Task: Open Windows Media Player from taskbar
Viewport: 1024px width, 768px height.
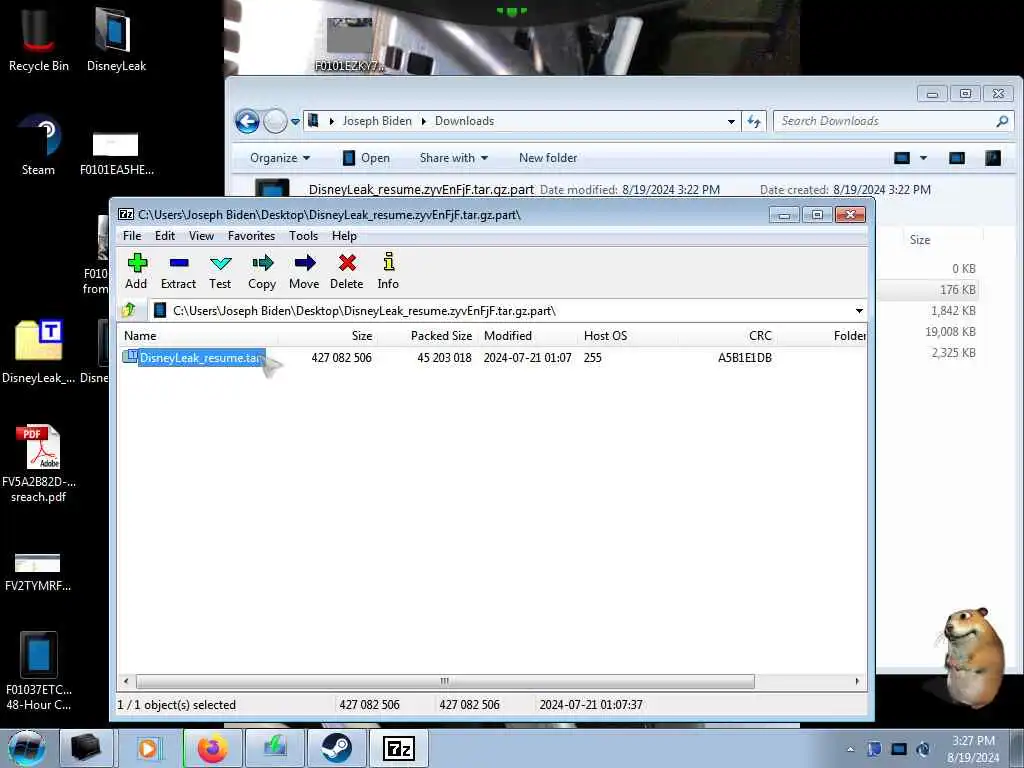Action: 150,748
